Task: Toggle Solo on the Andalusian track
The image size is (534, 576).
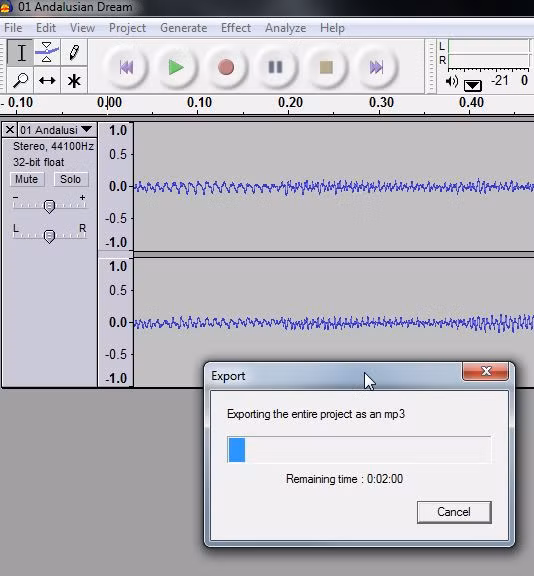Action: [71, 179]
